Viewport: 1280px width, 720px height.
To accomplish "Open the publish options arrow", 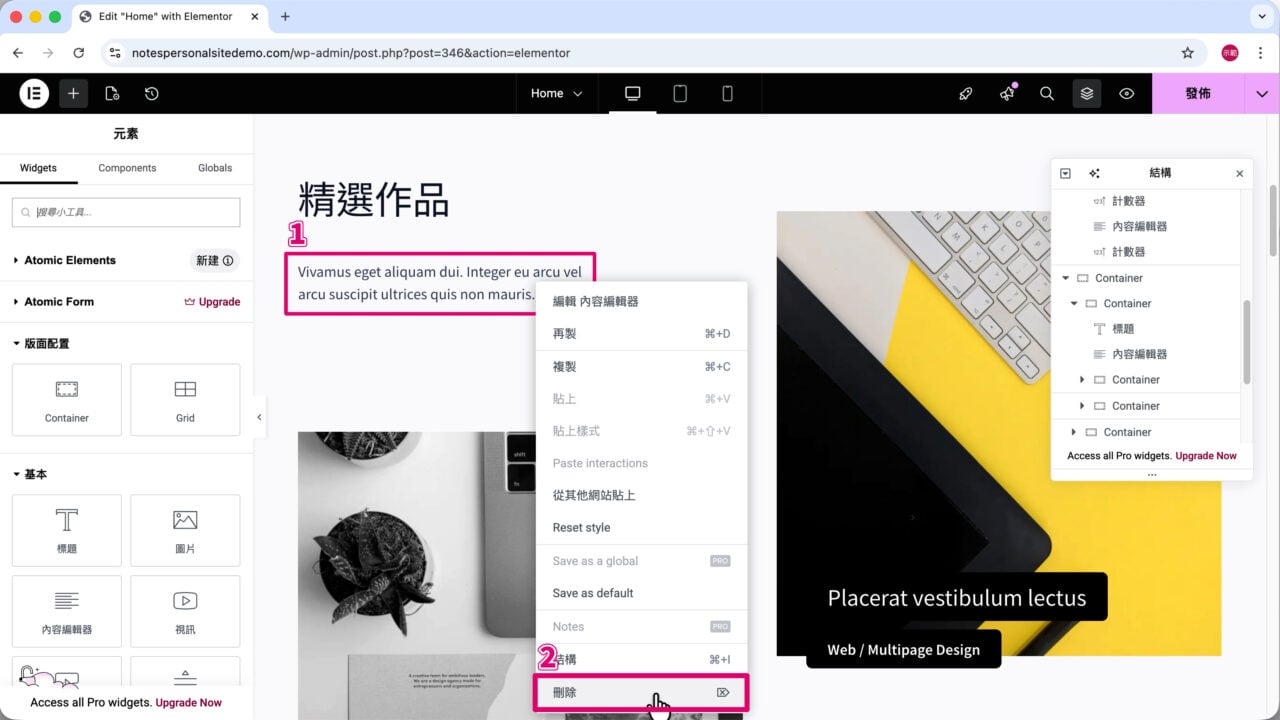I will coord(1262,93).
